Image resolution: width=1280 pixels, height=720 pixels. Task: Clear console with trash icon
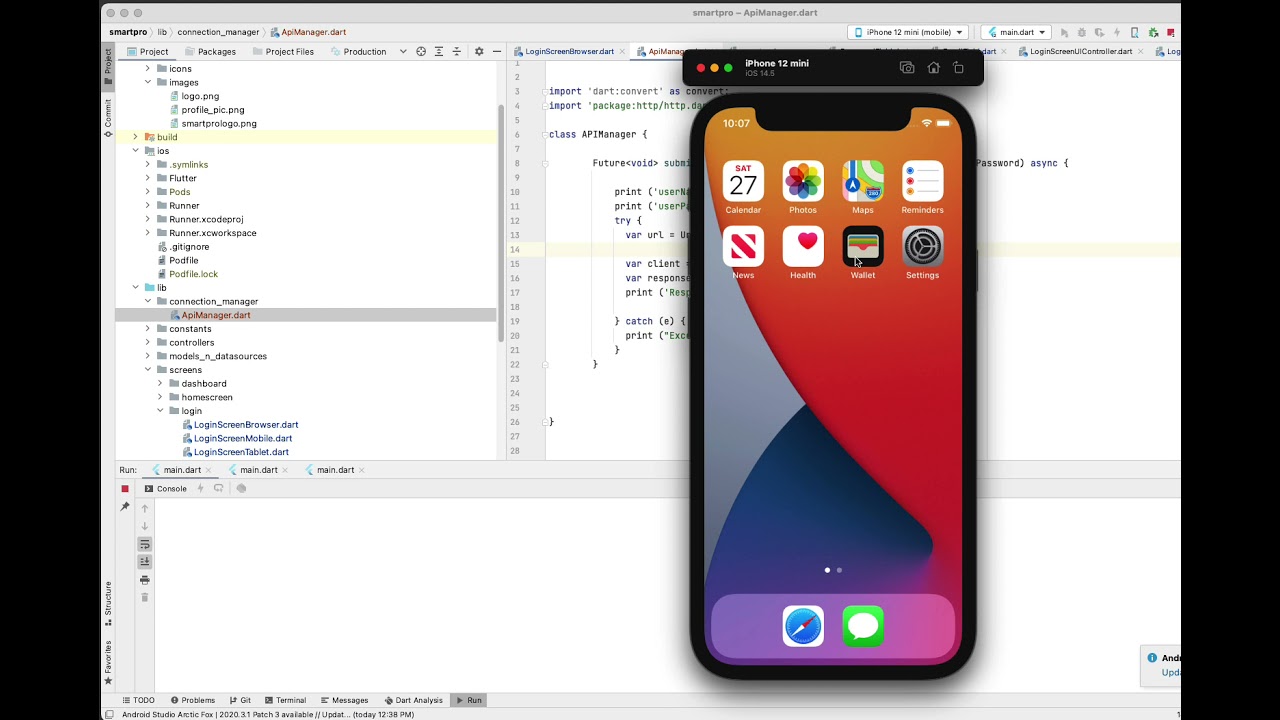pyautogui.click(x=145, y=598)
